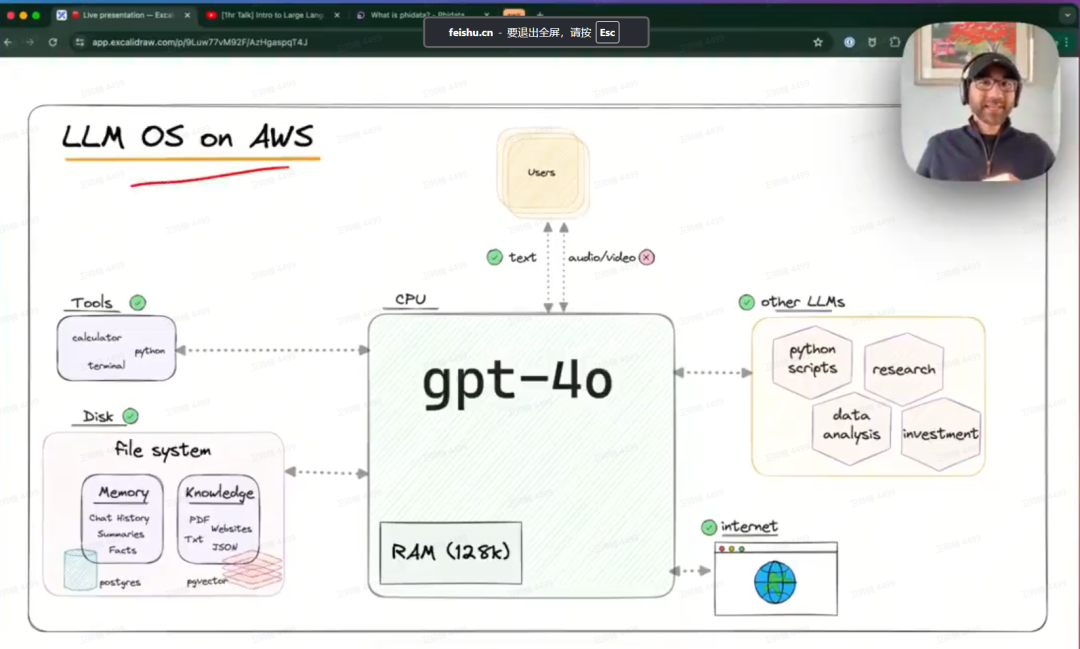1080x649 pixels.
Task: Click the Esc key in fullscreen notice
Action: 607,32
